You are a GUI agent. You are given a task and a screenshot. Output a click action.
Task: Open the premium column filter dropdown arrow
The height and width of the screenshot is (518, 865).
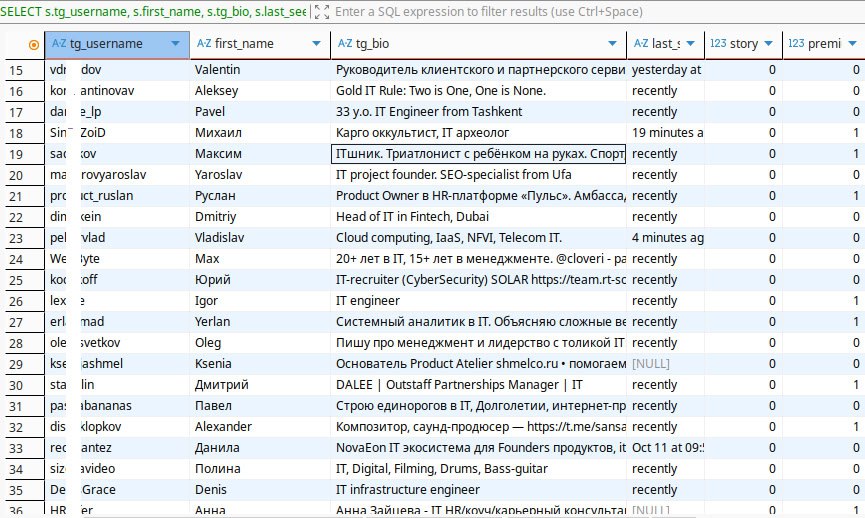point(853,44)
